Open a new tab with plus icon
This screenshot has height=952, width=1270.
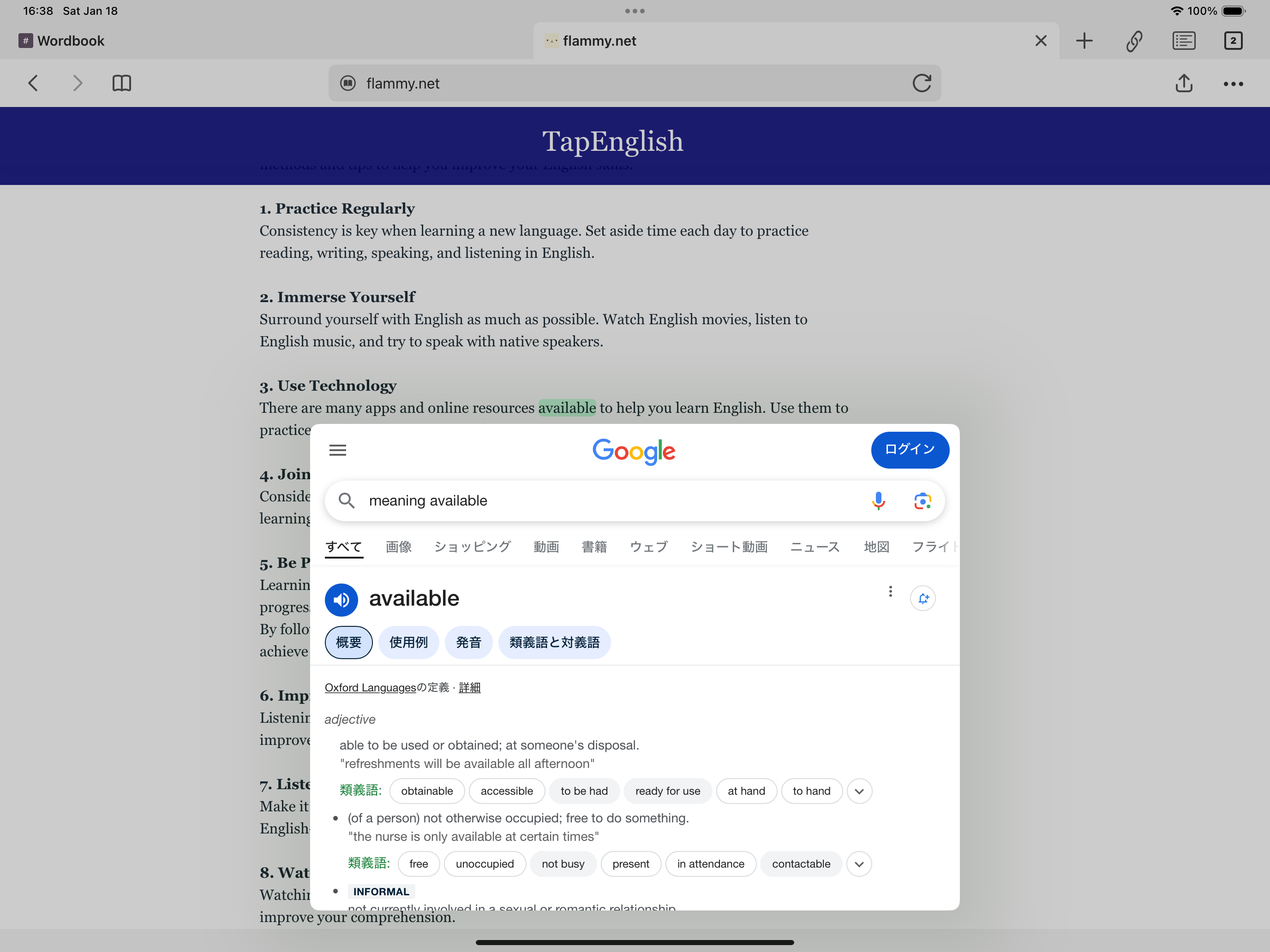point(1084,41)
